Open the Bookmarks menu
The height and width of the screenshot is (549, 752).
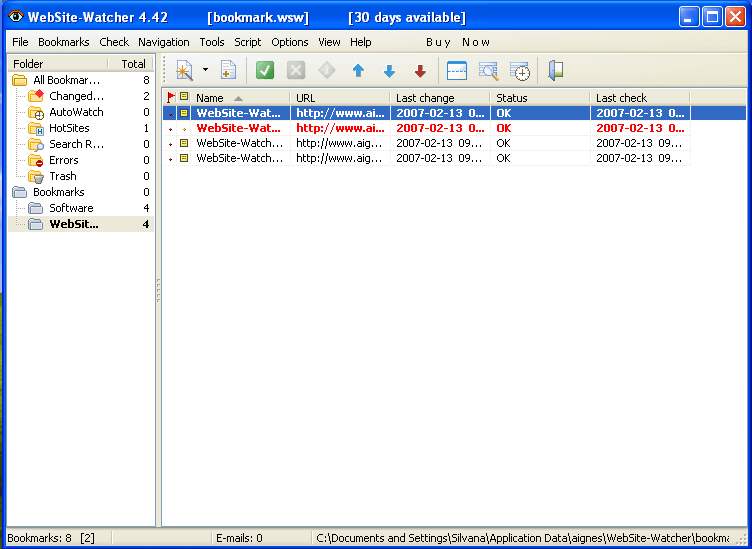[64, 42]
